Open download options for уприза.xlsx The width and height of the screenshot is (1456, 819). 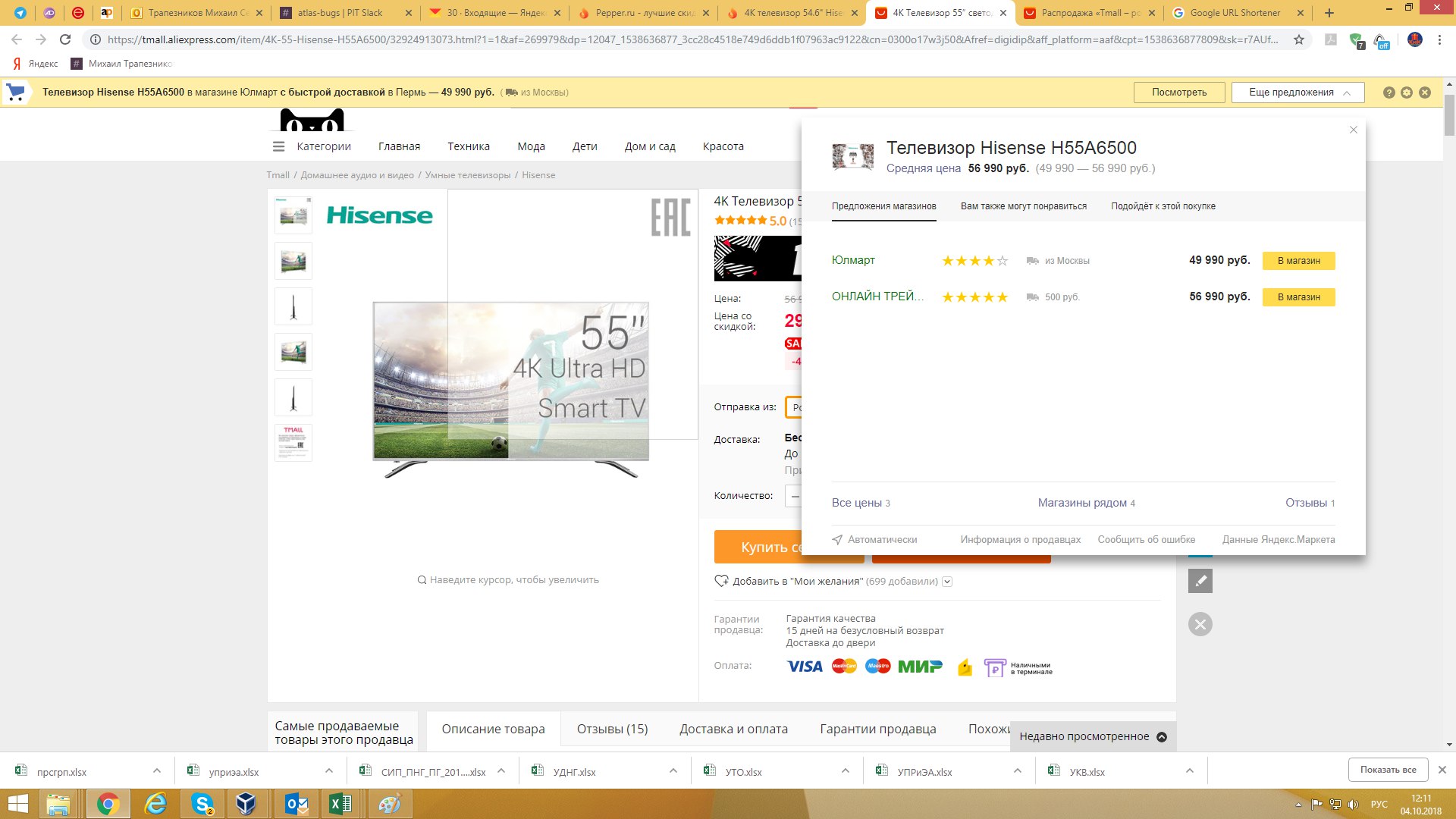328,771
